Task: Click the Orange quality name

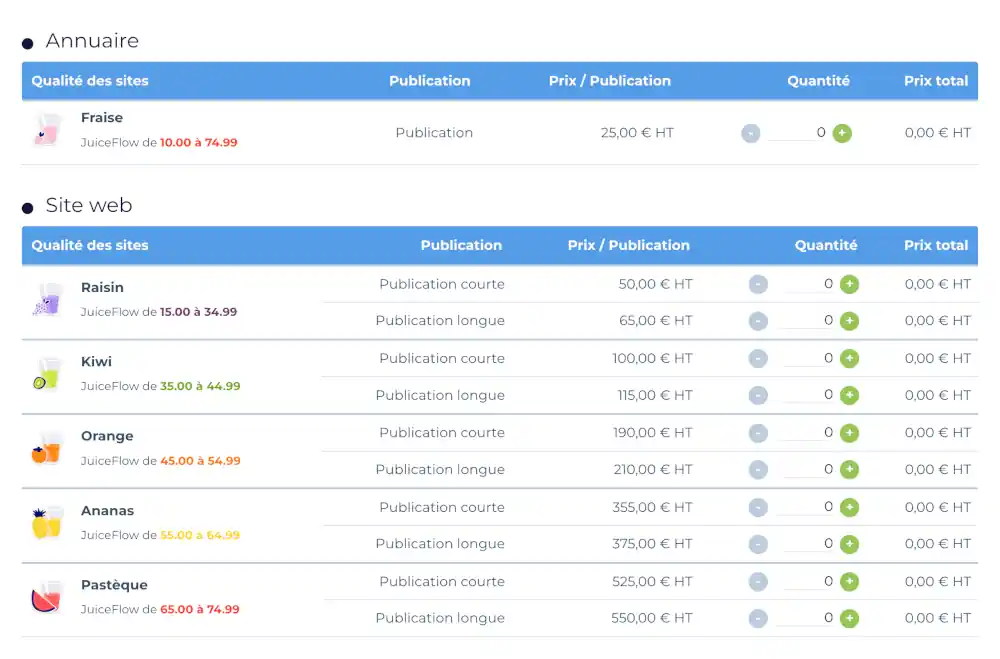Action: [107, 436]
